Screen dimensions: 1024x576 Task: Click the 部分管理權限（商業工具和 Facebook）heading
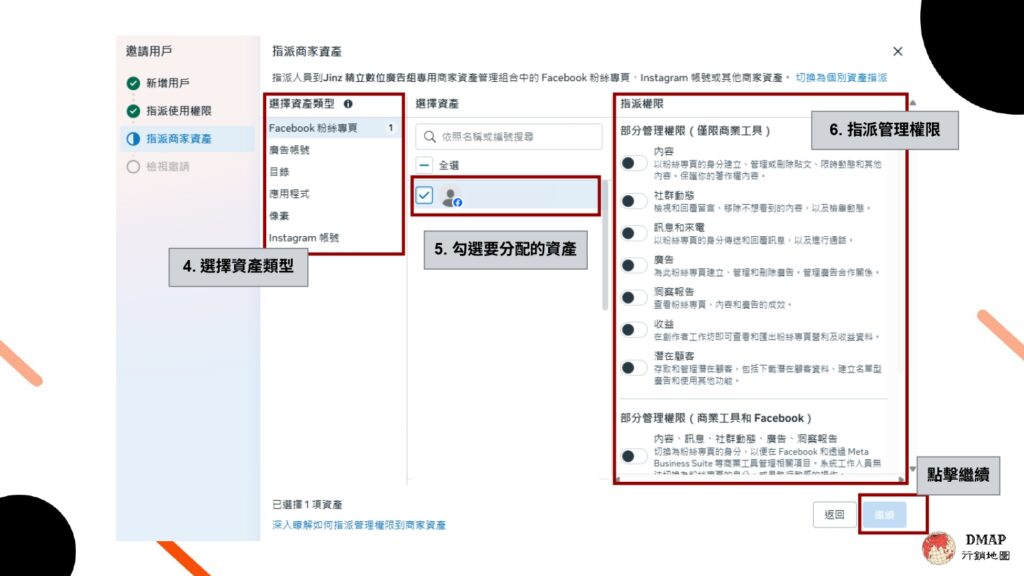point(716,418)
